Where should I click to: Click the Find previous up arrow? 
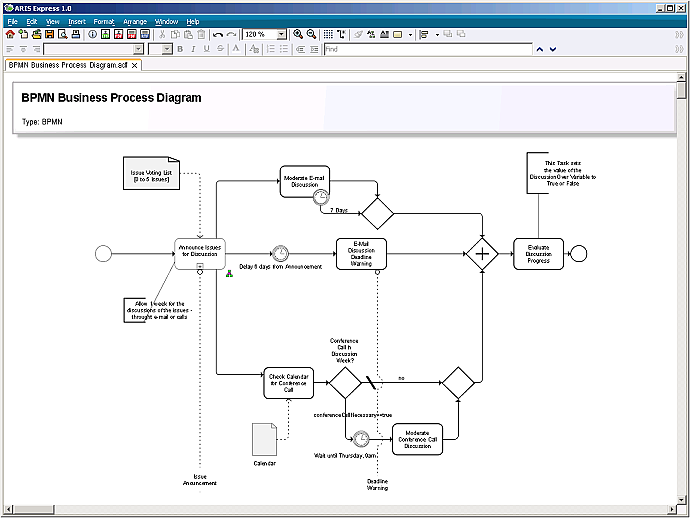click(x=540, y=49)
